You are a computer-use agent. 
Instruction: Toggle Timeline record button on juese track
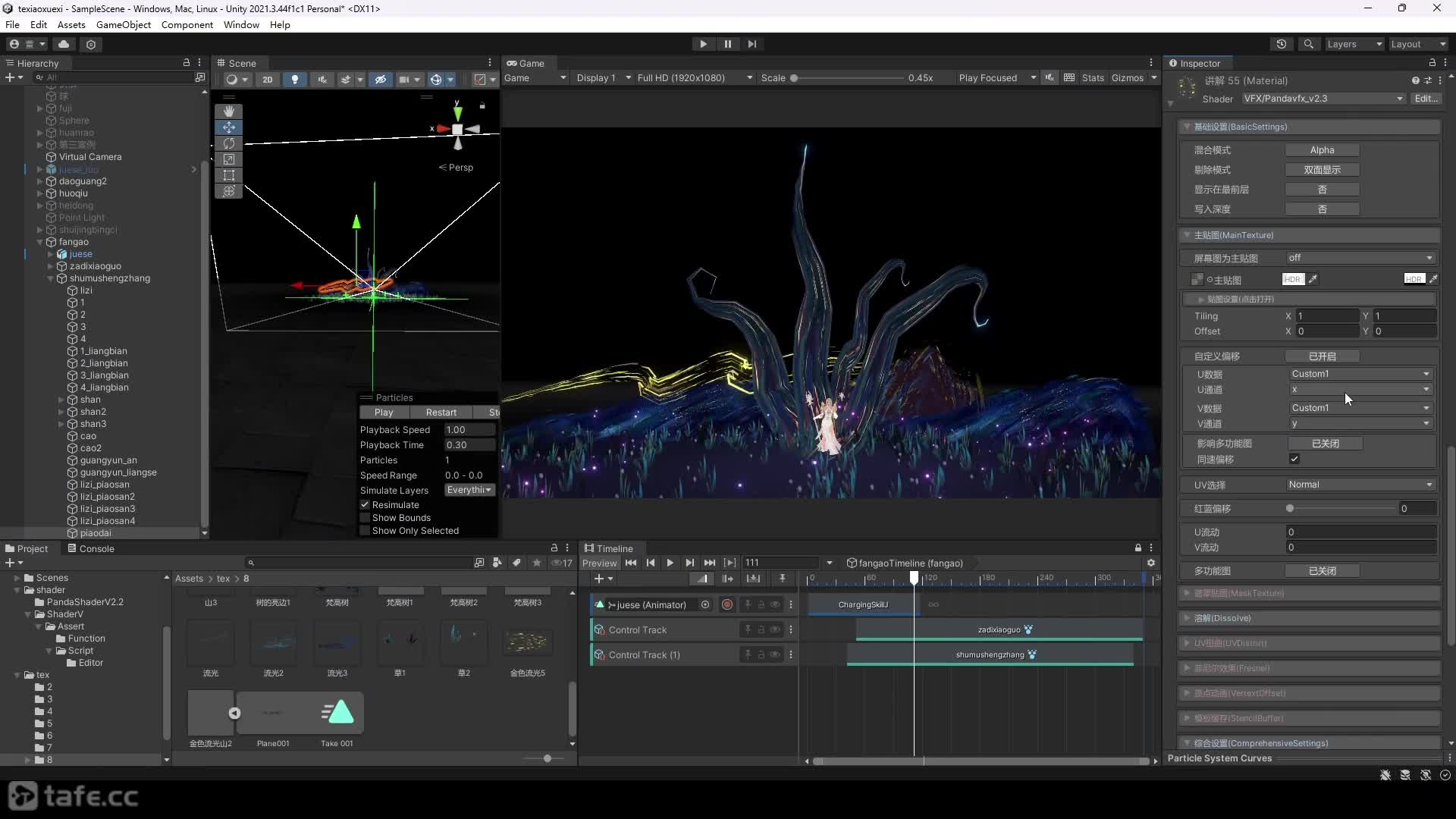[727, 604]
